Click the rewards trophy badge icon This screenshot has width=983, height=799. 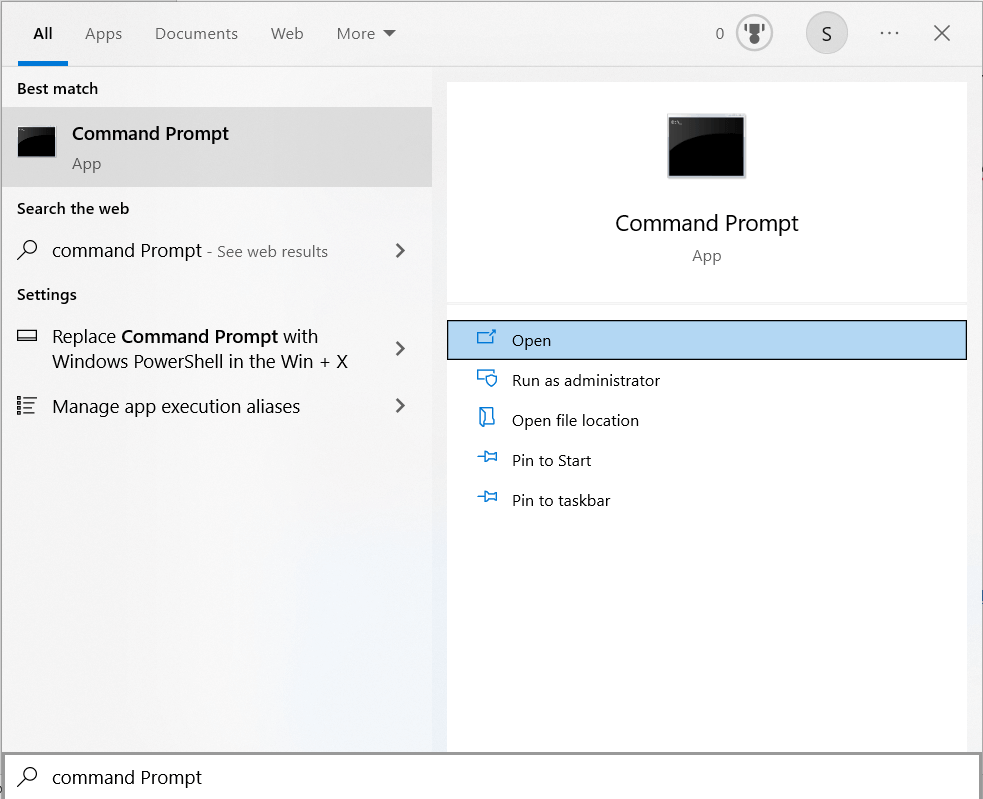pyautogui.click(x=754, y=33)
